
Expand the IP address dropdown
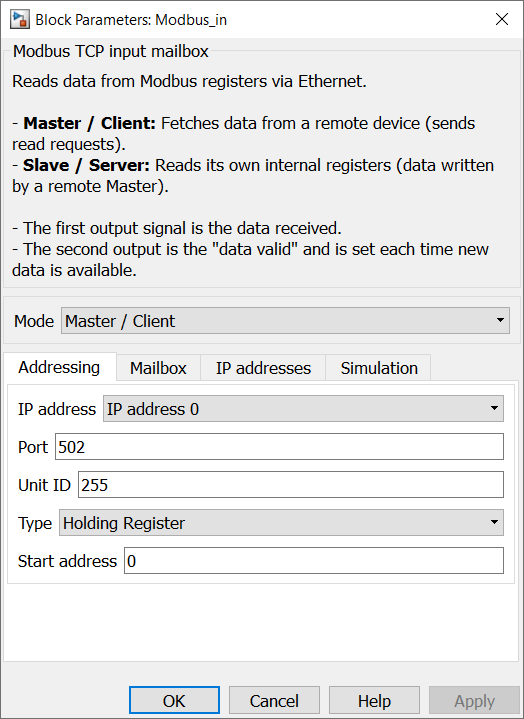[303, 409]
